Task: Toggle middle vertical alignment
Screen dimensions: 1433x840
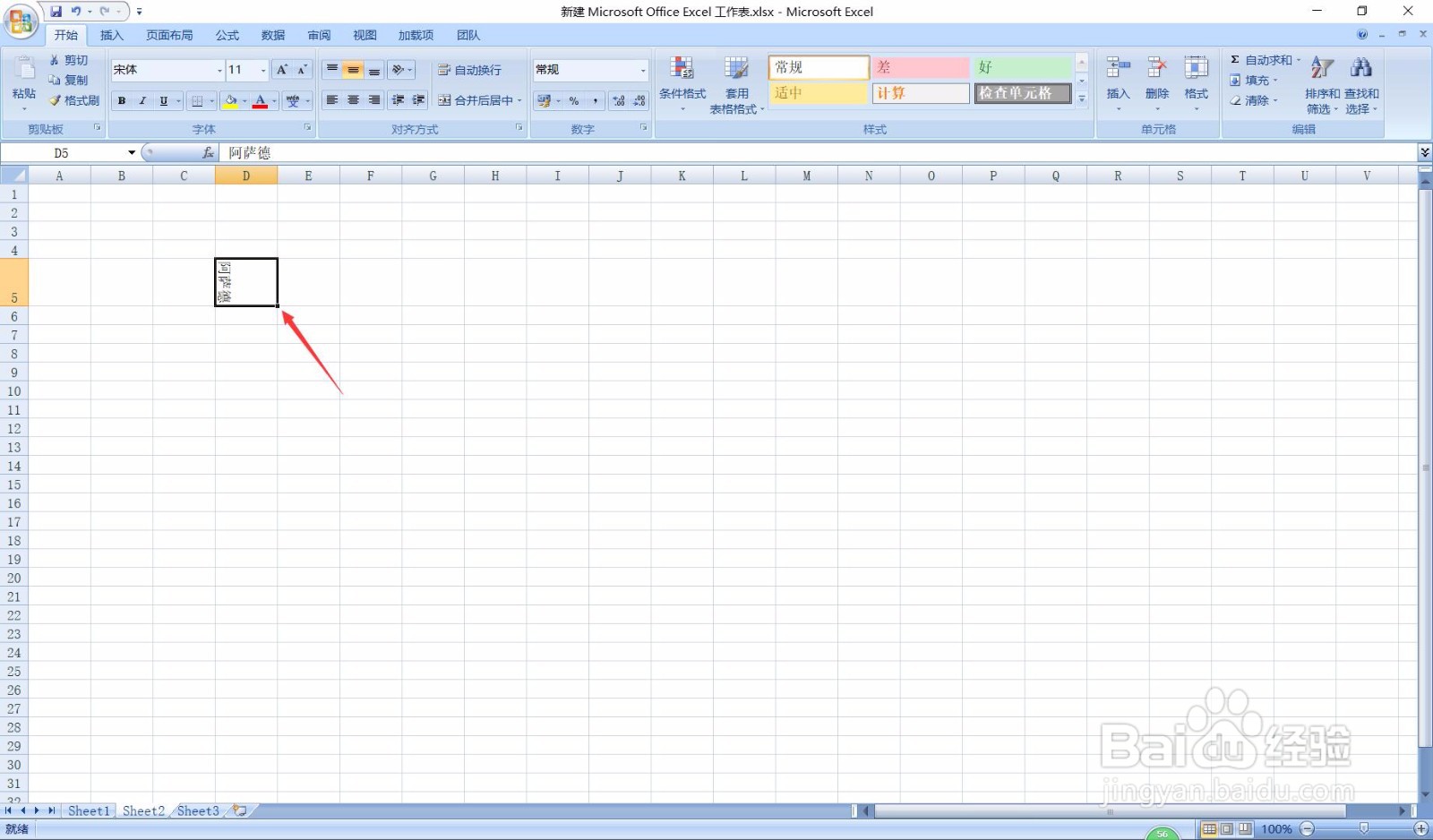Action: (353, 70)
